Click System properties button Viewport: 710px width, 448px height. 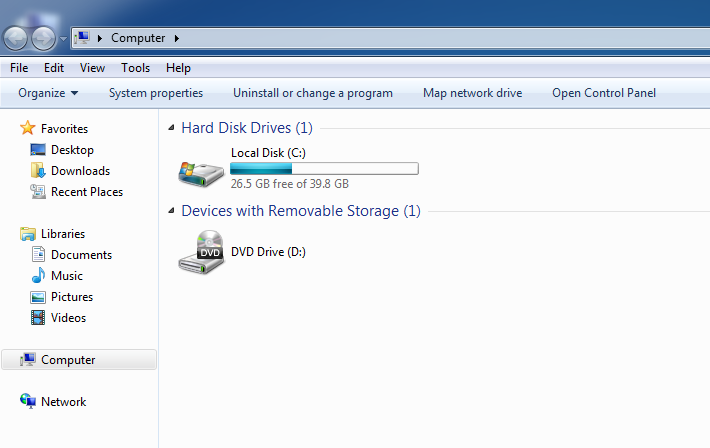point(156,93)
